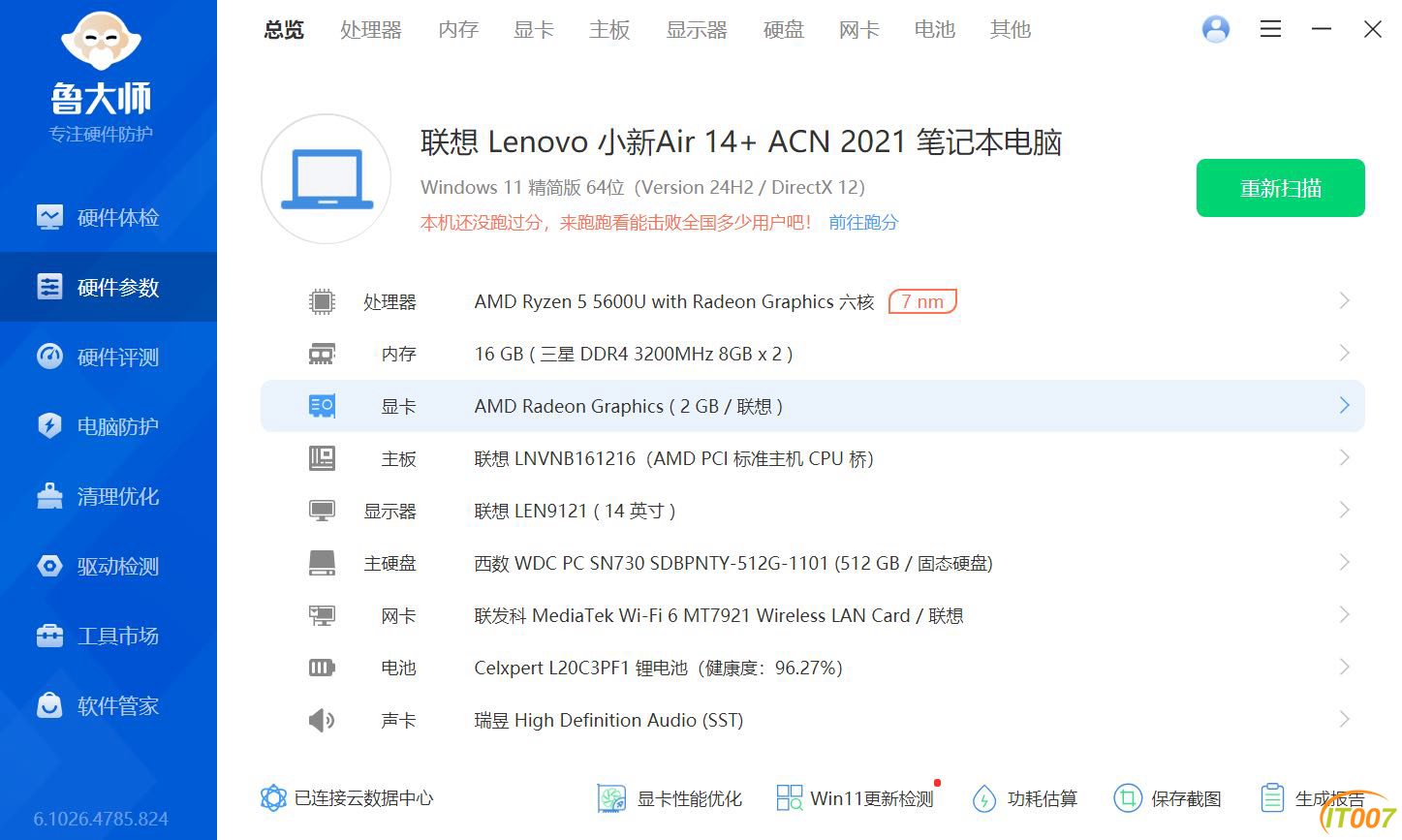Image resolution: width=1402 pixels, height=840 pixels.
Task: Switch to the 处理器 tab
Action: click(371, 30)
